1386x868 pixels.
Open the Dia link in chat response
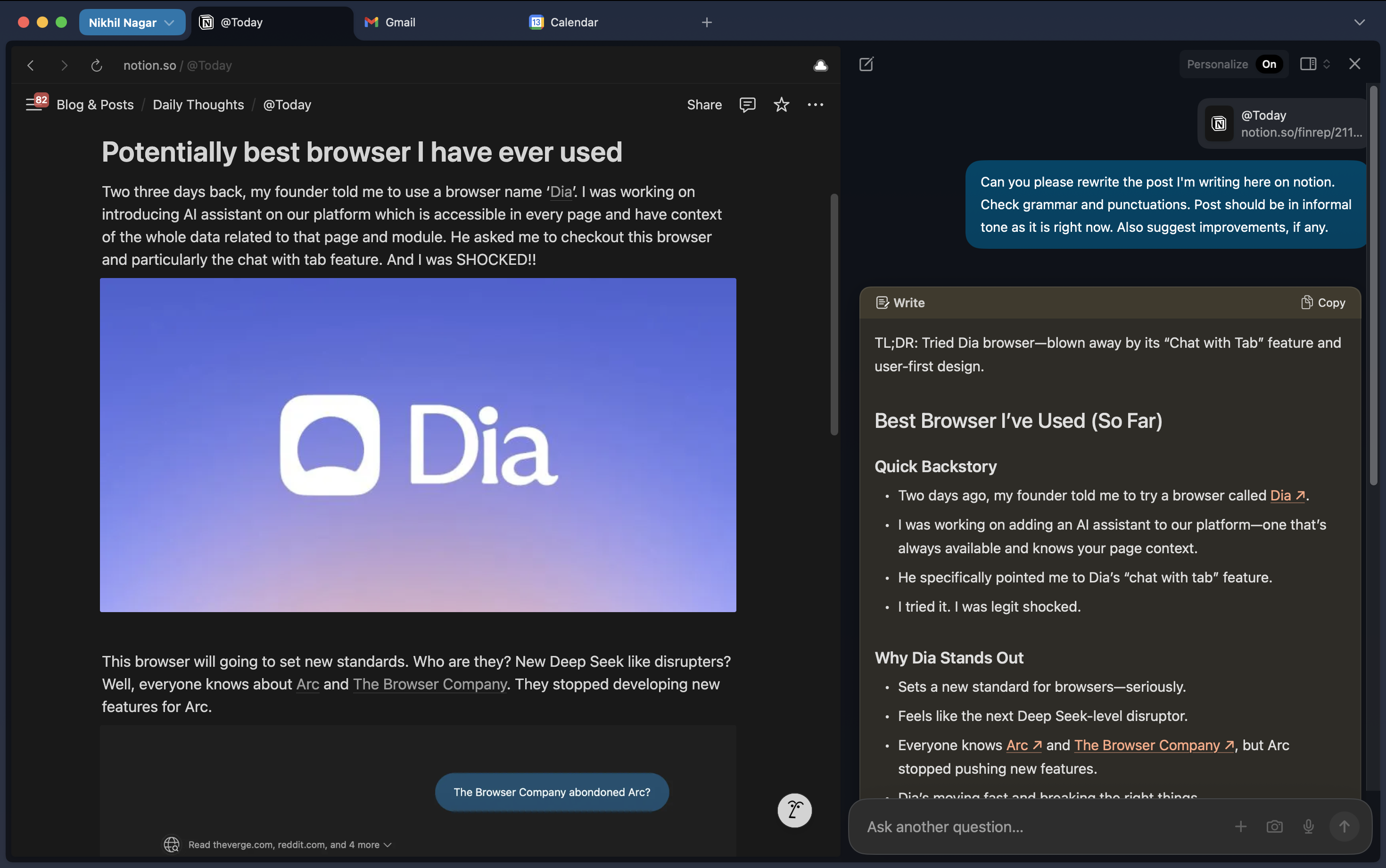(1287, 495)
